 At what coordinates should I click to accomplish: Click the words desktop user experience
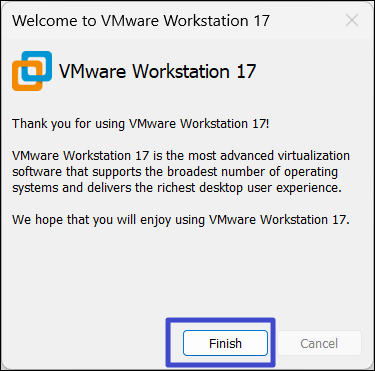270,188
